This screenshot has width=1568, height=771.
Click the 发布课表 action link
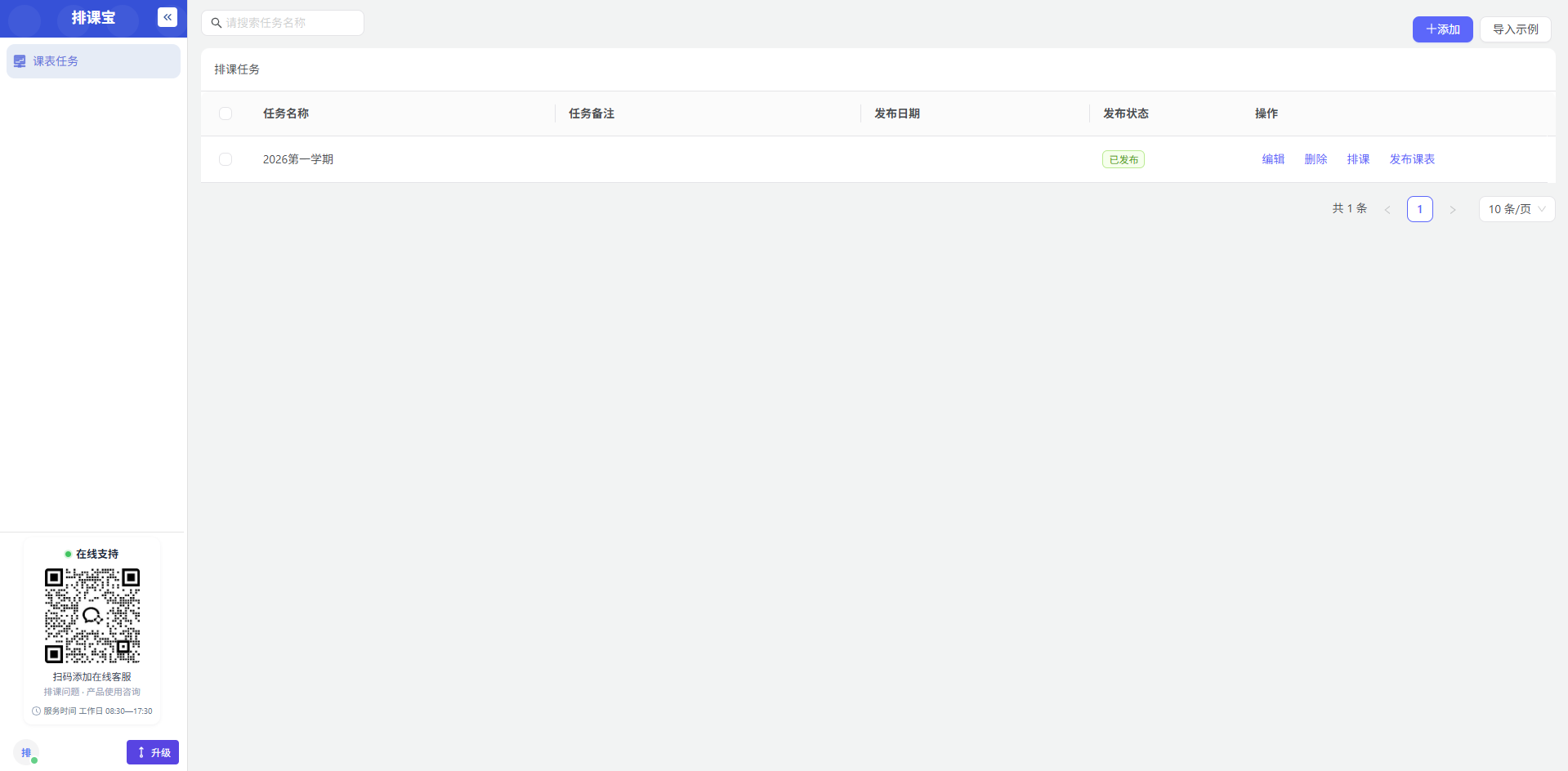pyautogui.click(x=1412, y=159)
